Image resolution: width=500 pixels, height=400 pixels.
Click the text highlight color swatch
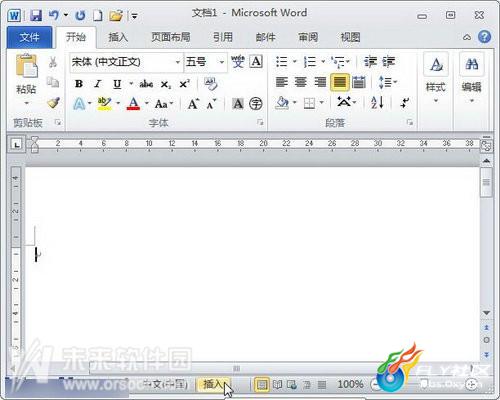click(x=104, y=104)
